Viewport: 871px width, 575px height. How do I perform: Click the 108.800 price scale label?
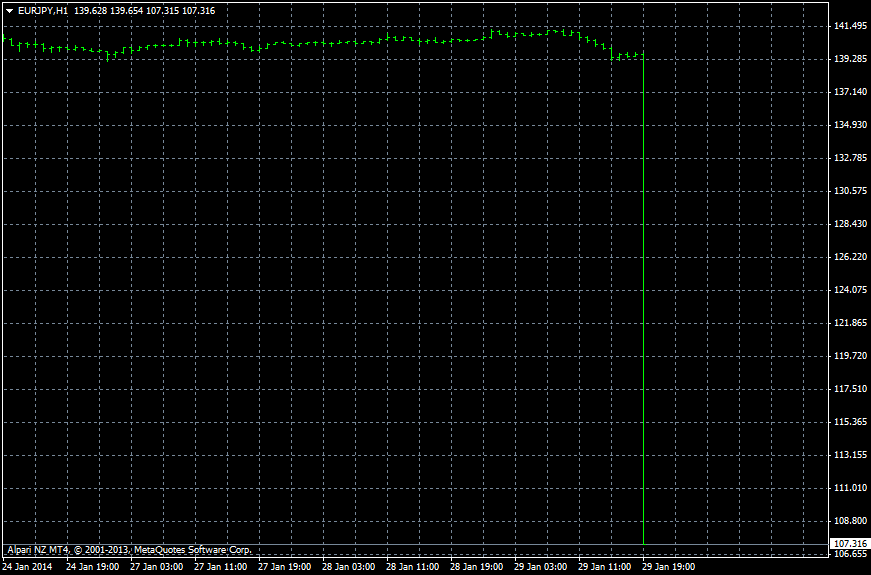(x=849, y=521)
